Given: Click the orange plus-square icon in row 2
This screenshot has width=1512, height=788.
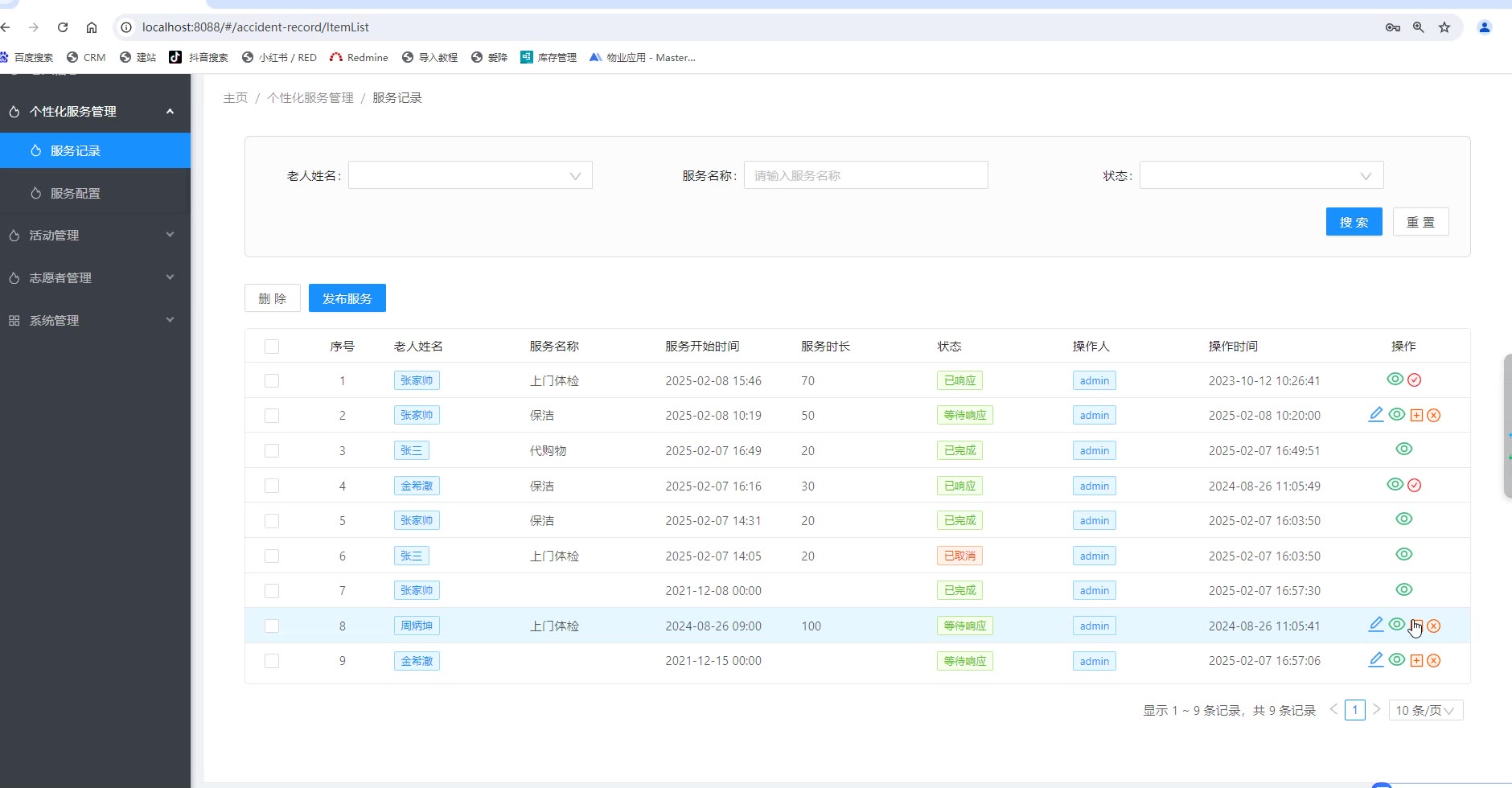Looking at the screenshot, I should (1417, 416).
